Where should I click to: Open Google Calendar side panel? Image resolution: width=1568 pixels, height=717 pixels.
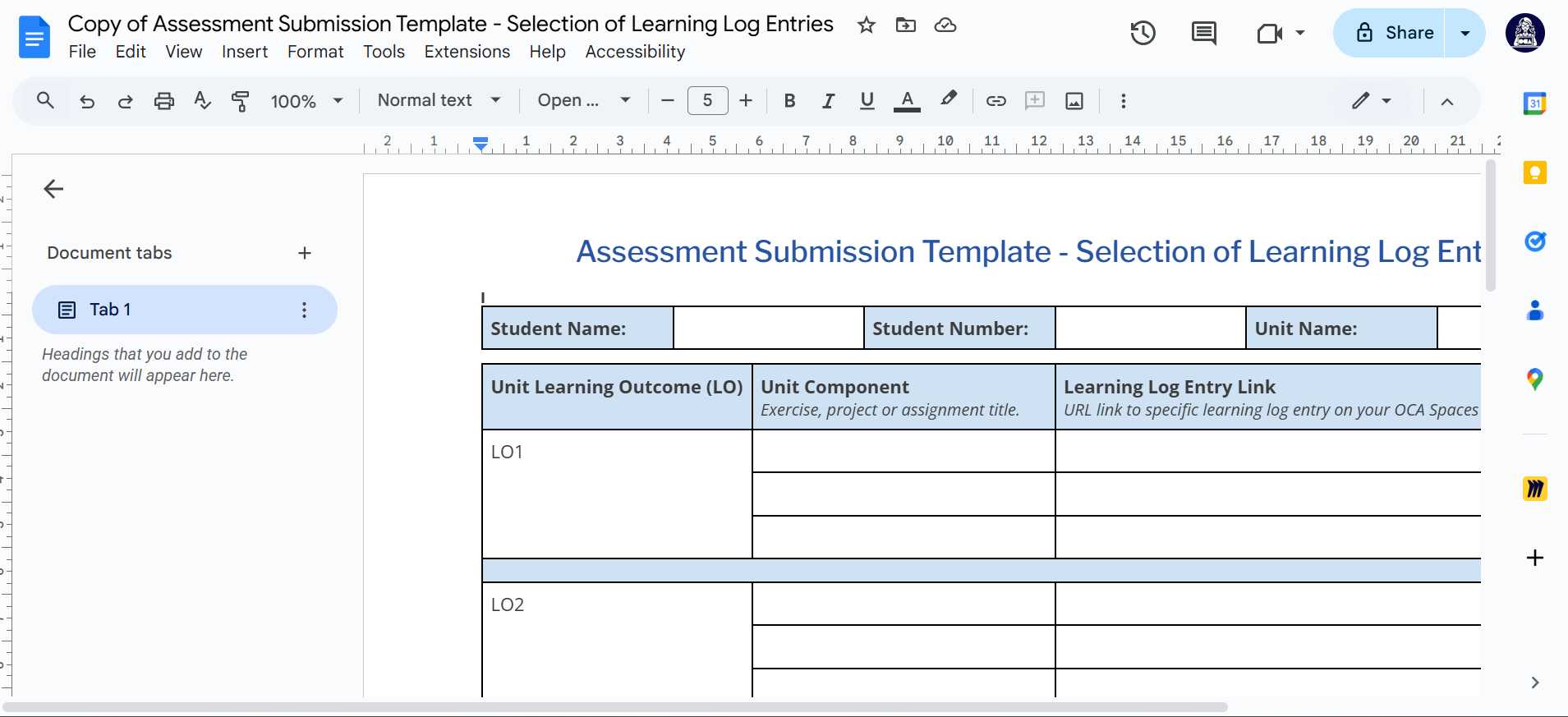1535,103
